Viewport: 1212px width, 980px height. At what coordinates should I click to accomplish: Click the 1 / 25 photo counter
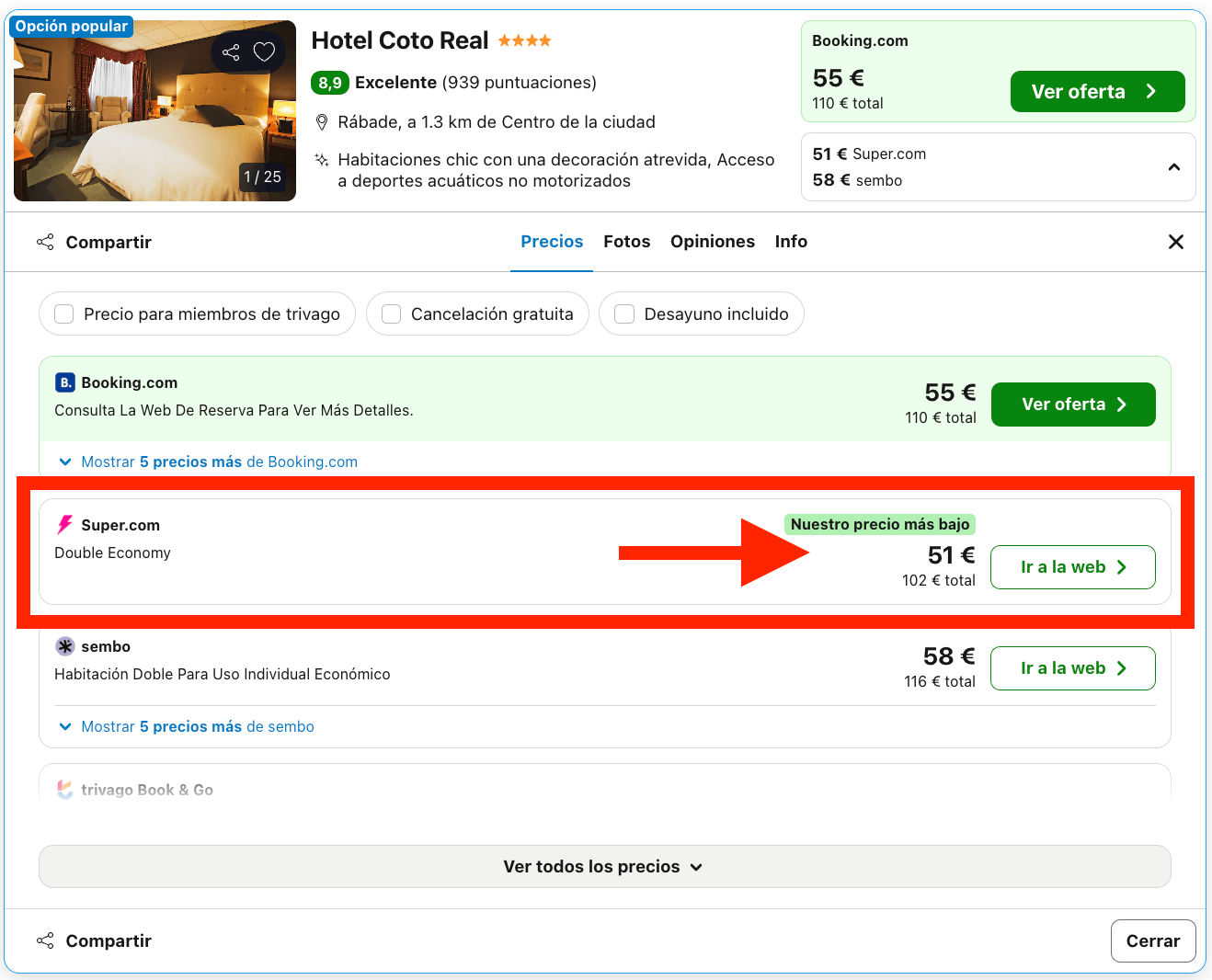pos(262,177)
